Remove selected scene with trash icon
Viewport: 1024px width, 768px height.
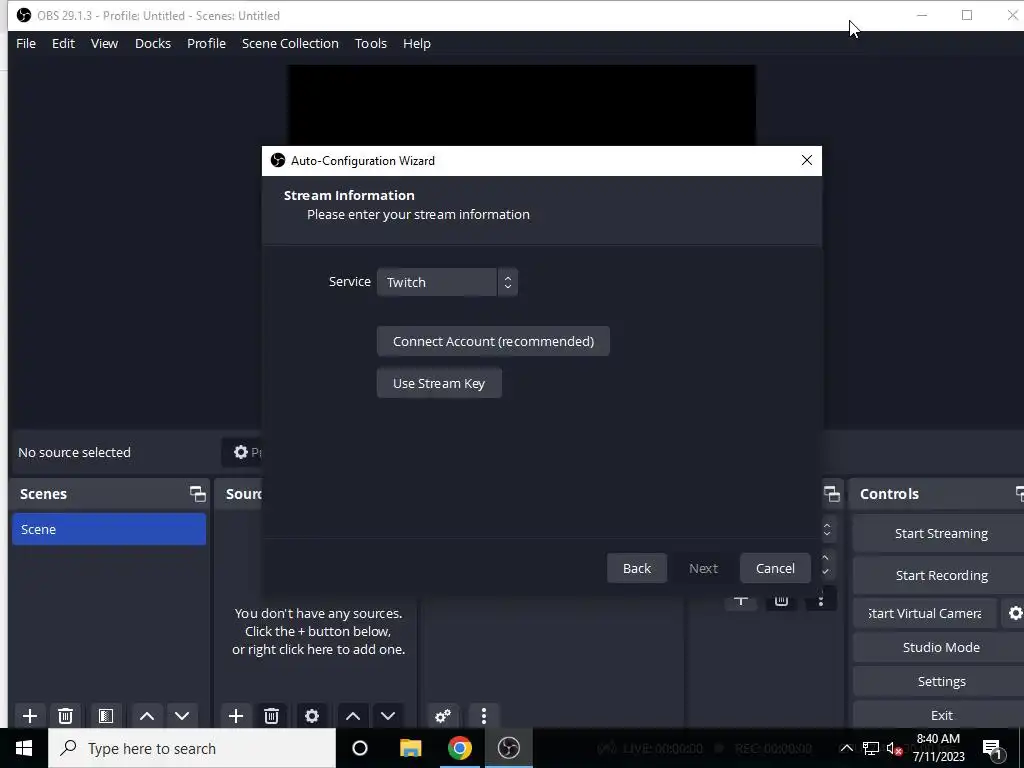pyautogui.click(x=65, y=716)
